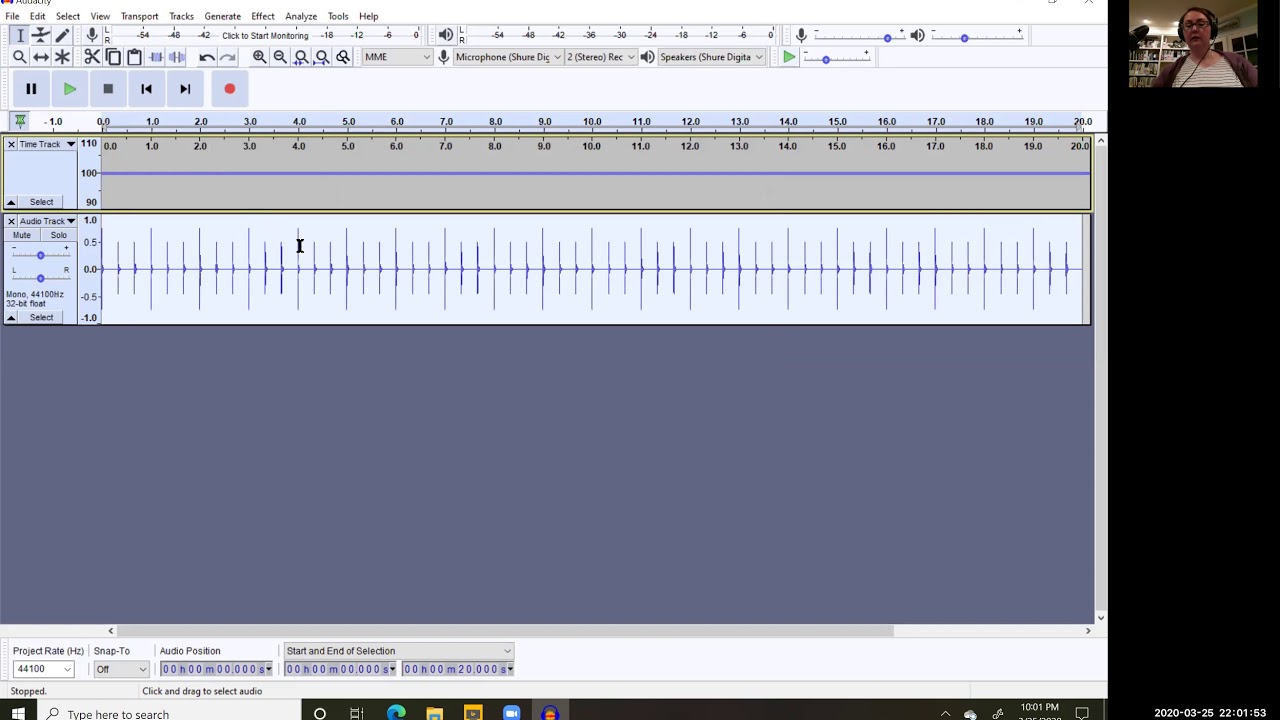Image resolution: width=1280 pixels, height=720 pixels.
Task: Close the Time Track with its X
Action: pyautogui.click(x=11, y=144)
